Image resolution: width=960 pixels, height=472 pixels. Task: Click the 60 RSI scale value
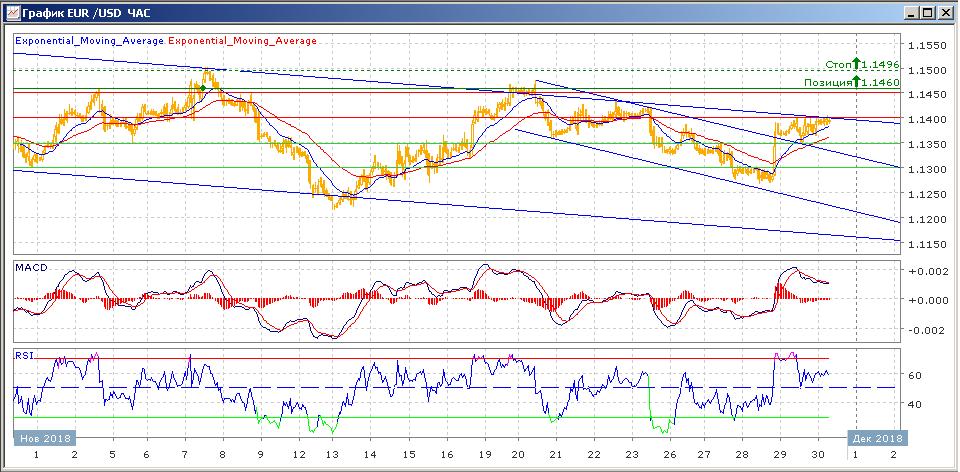click(x=914, y=375)
